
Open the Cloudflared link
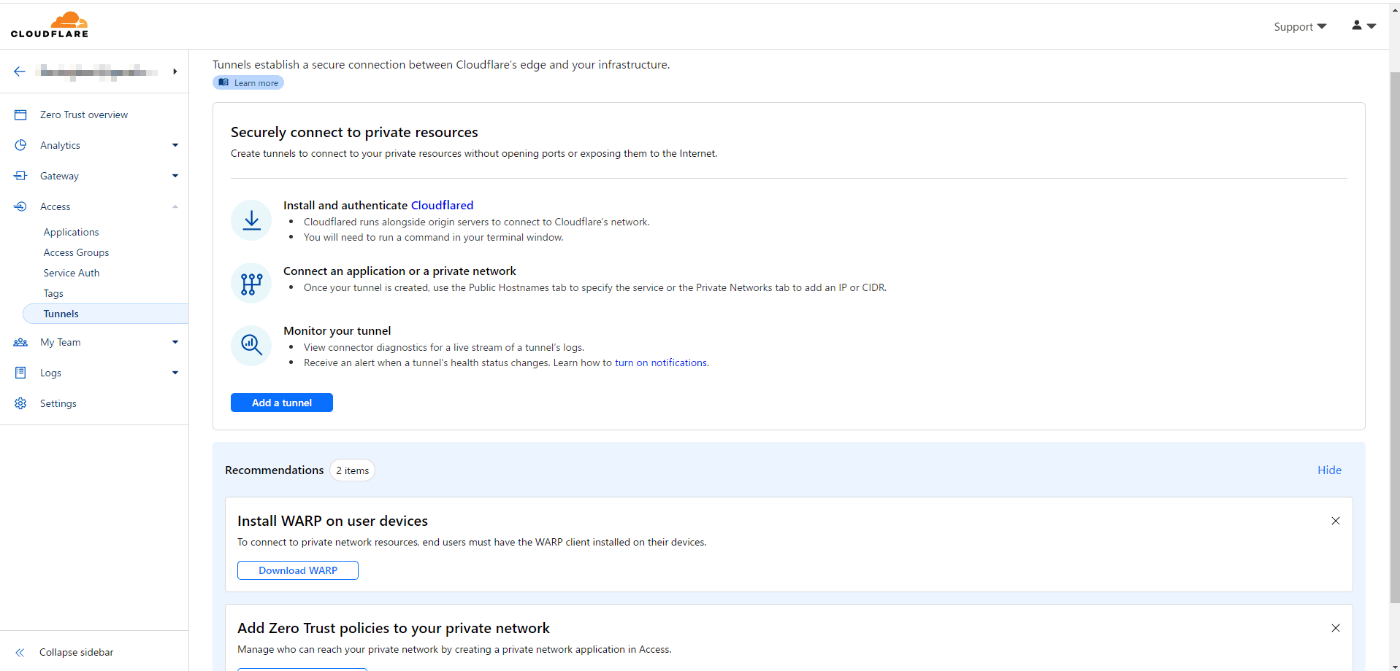point(442,205)
